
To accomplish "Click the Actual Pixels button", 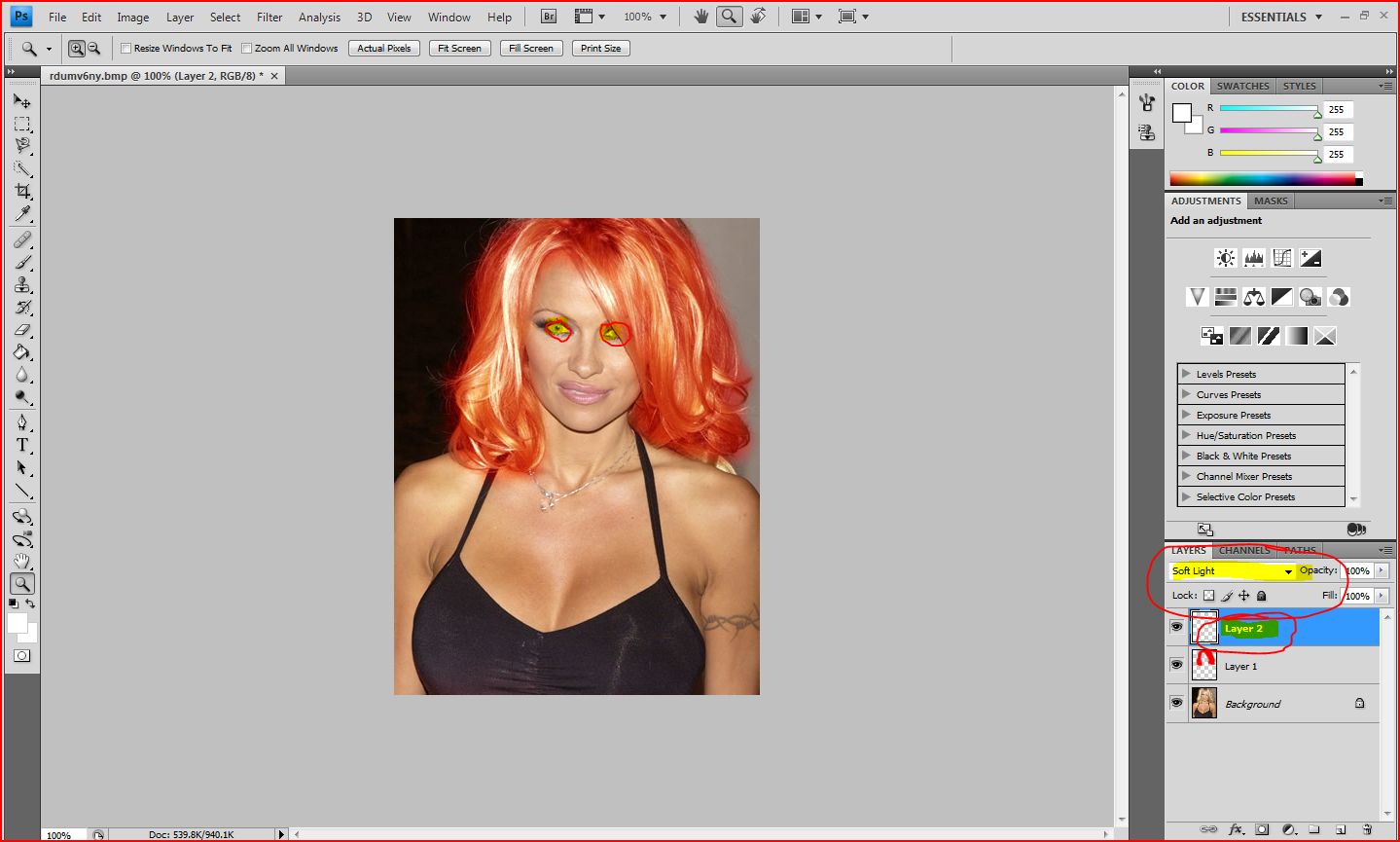I will pyautogui.click(x=384, y=48).
